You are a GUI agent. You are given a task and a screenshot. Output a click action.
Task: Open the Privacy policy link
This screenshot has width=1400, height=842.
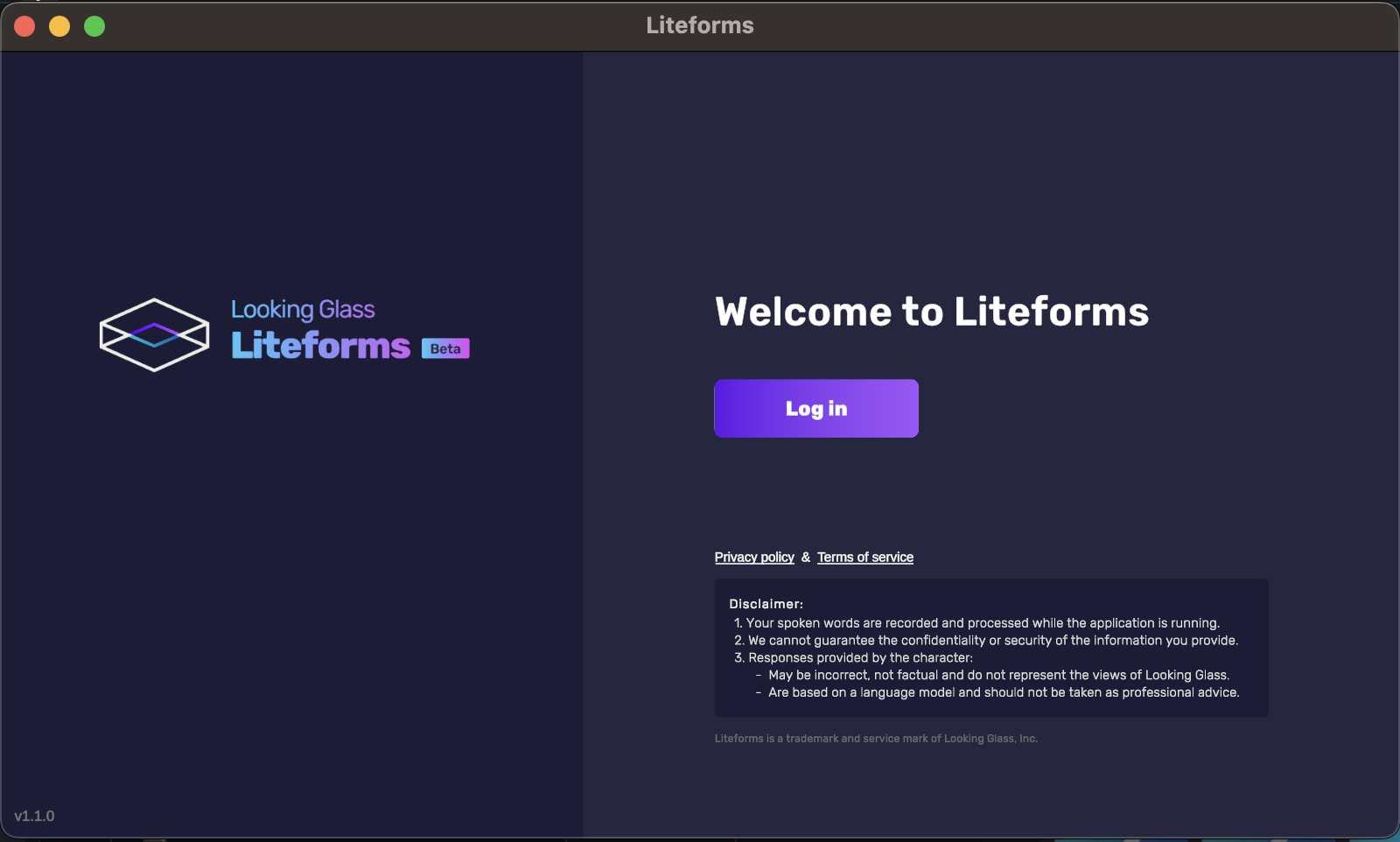[754, 558]
